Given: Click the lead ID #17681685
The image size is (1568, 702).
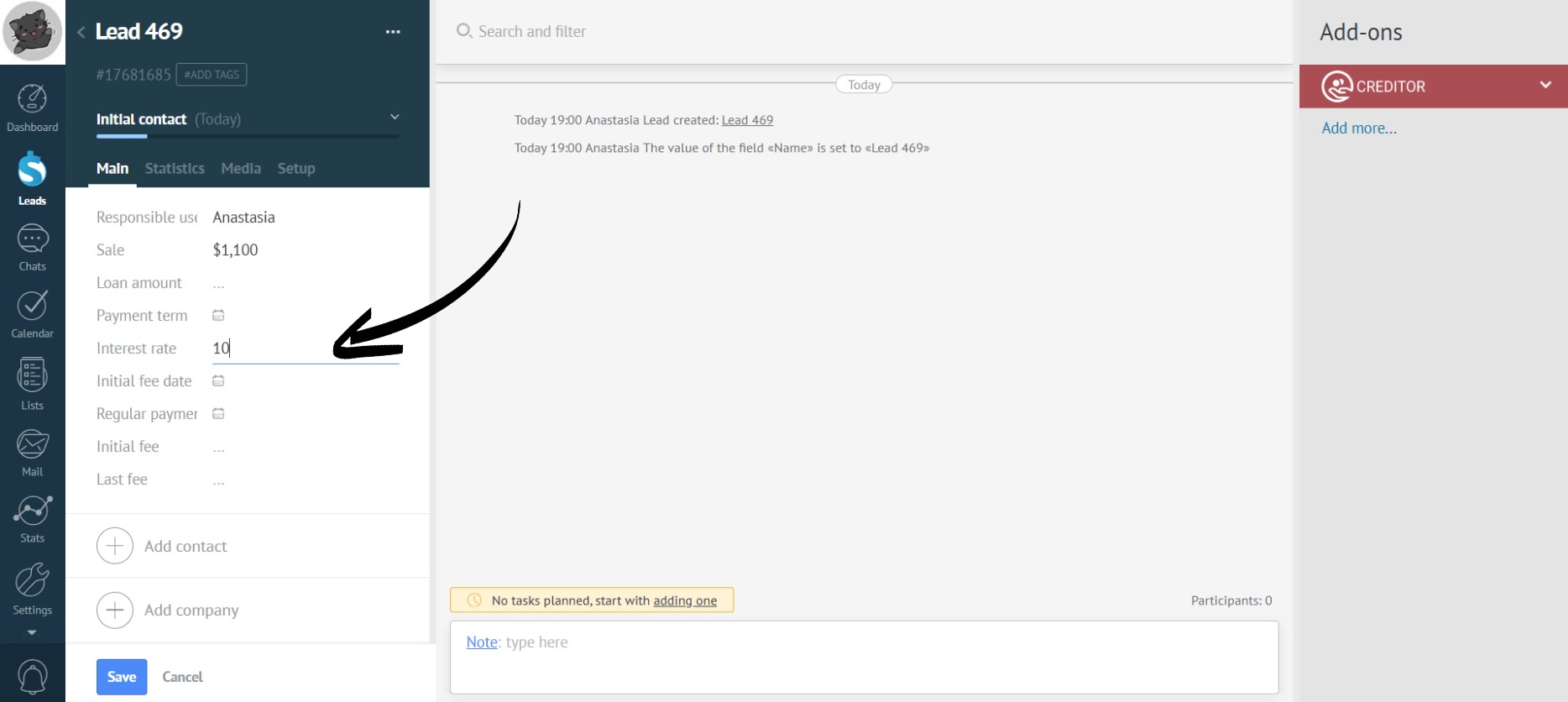Looking at the screenshot, I should point(133,75).
